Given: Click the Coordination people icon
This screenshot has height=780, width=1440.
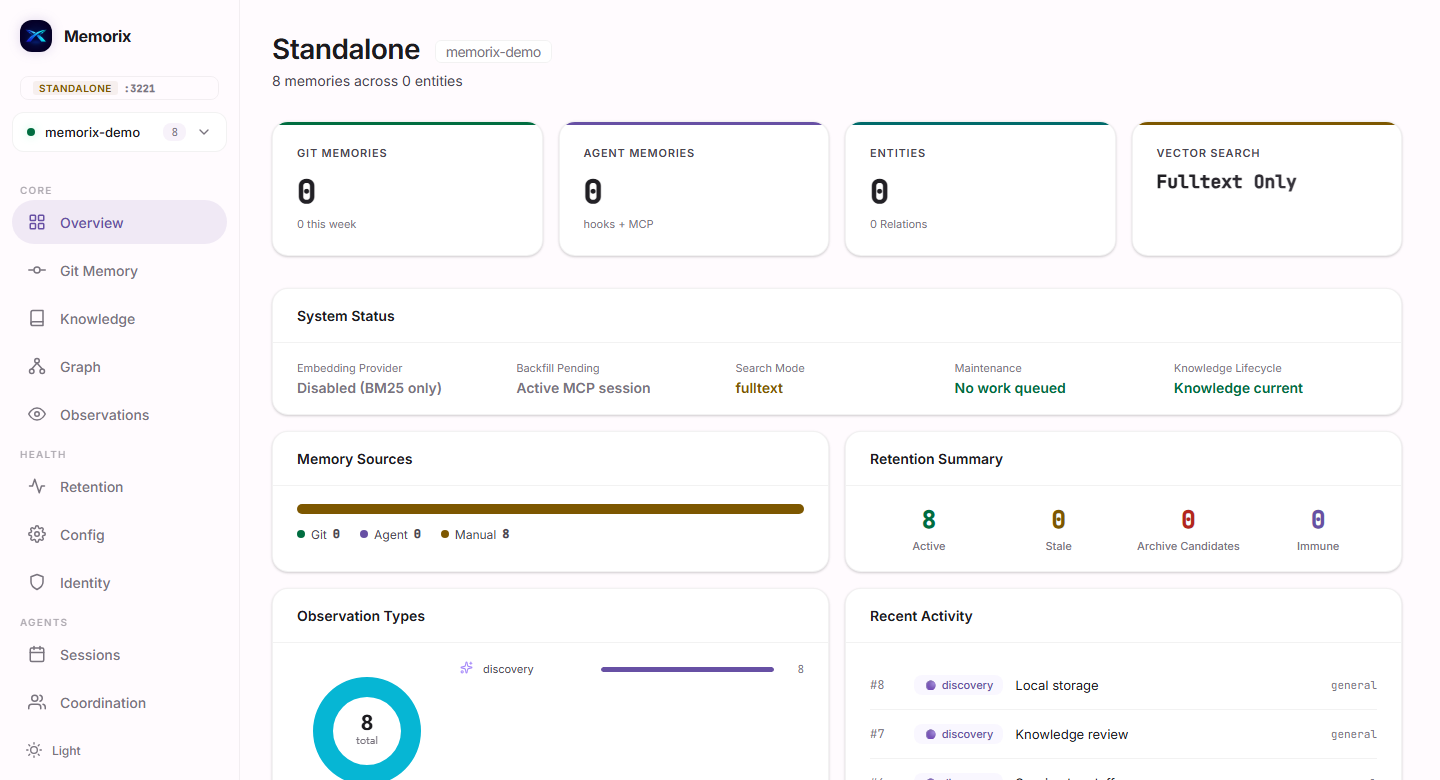Looking at the screenshot, I should pyautogui.click(x=37, y=702).
